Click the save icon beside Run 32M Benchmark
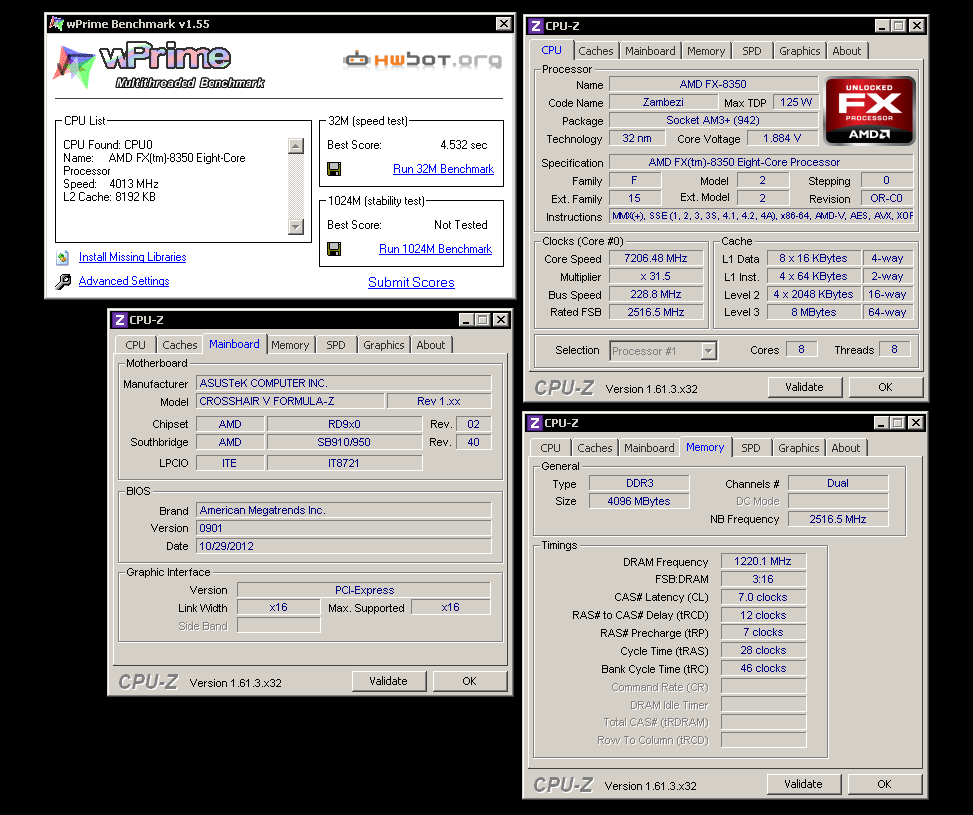Viewport: 973px width, 815px height. click(x=334, y=169)
